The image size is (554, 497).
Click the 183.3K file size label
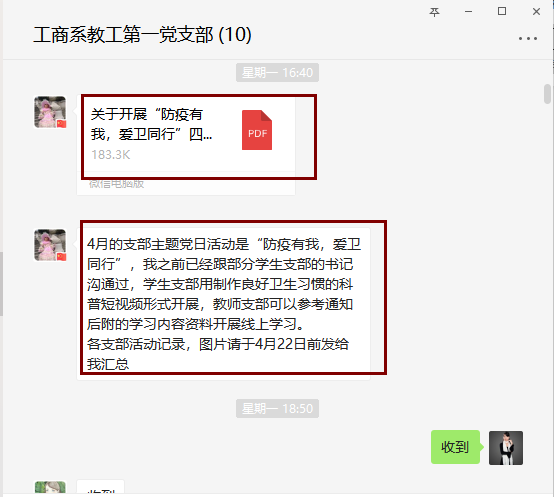pyautogui.click(x=111, y=155)
